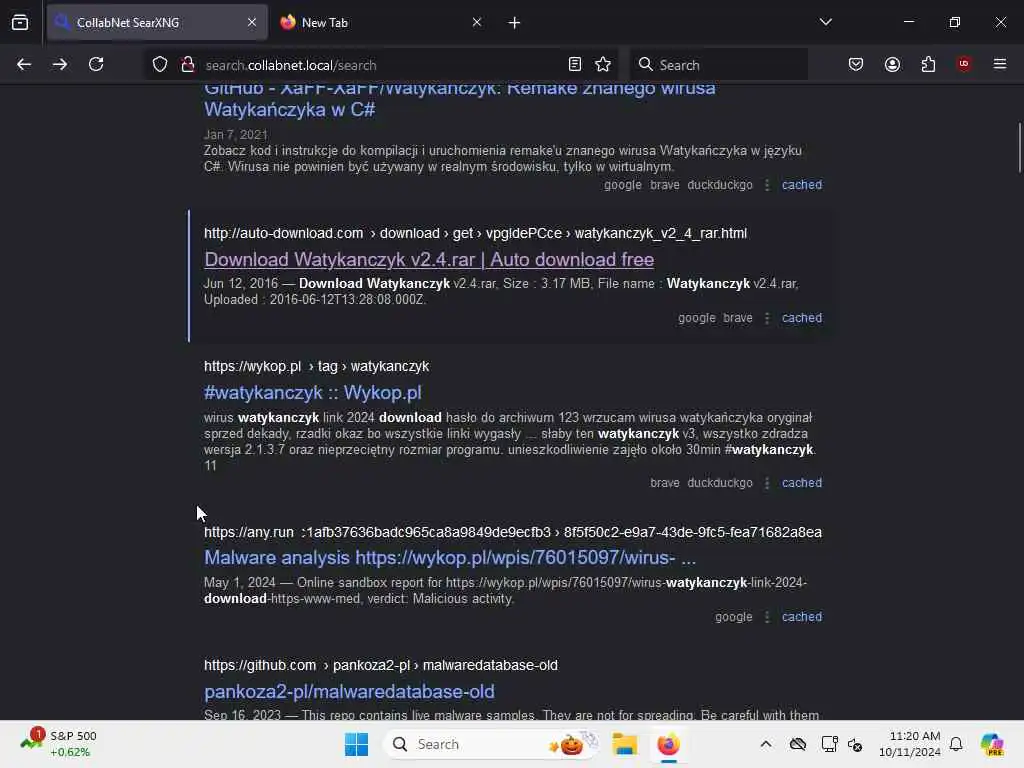The height and width of the screenshot is (768, 1024).
Task: Open Firefox account icon
Action: click(x=893, y=65)
